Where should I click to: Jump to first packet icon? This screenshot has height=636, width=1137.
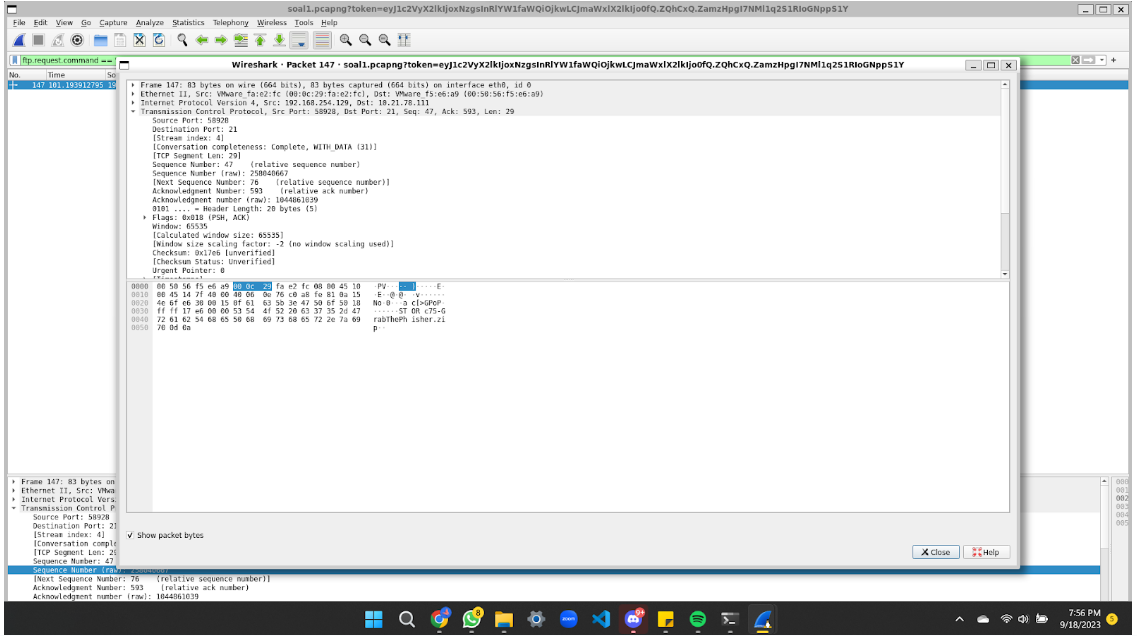pyautogui.click(x=260, y=41)
